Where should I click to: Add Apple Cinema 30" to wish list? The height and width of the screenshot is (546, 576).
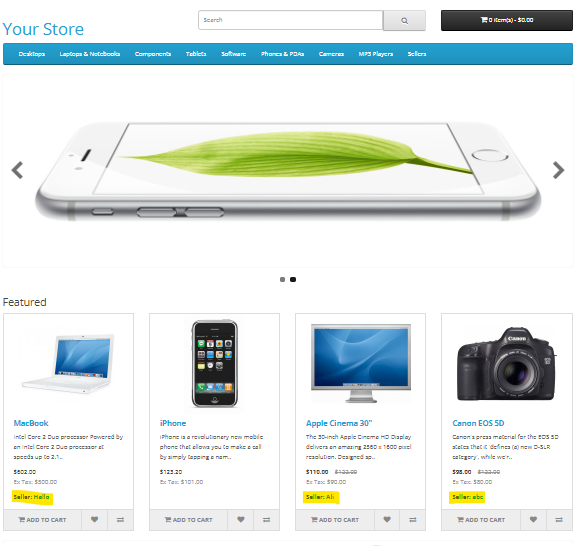(x=387, y=520)
